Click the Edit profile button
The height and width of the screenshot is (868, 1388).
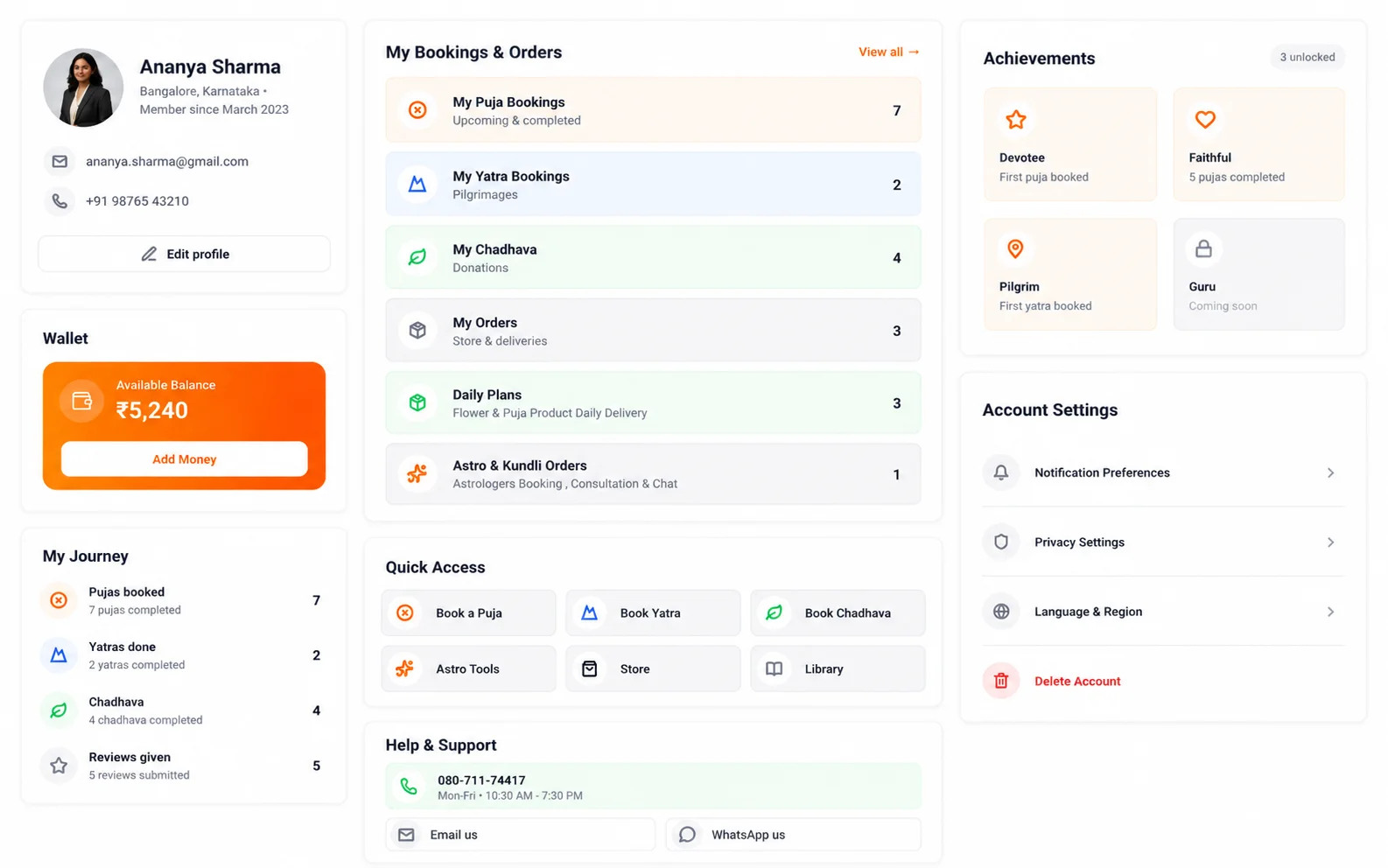click(184, 254)
